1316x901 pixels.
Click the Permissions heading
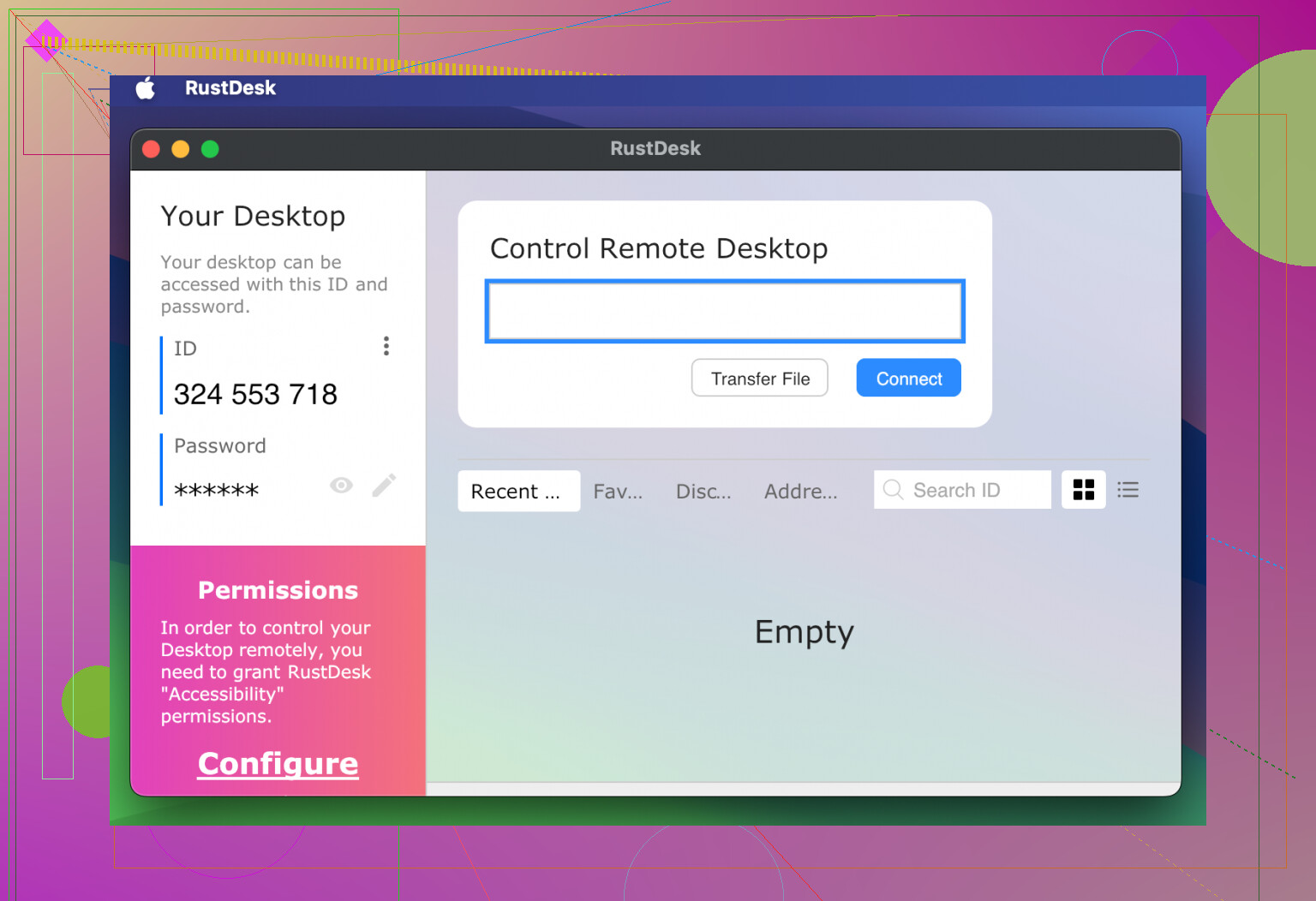(278, 590)
